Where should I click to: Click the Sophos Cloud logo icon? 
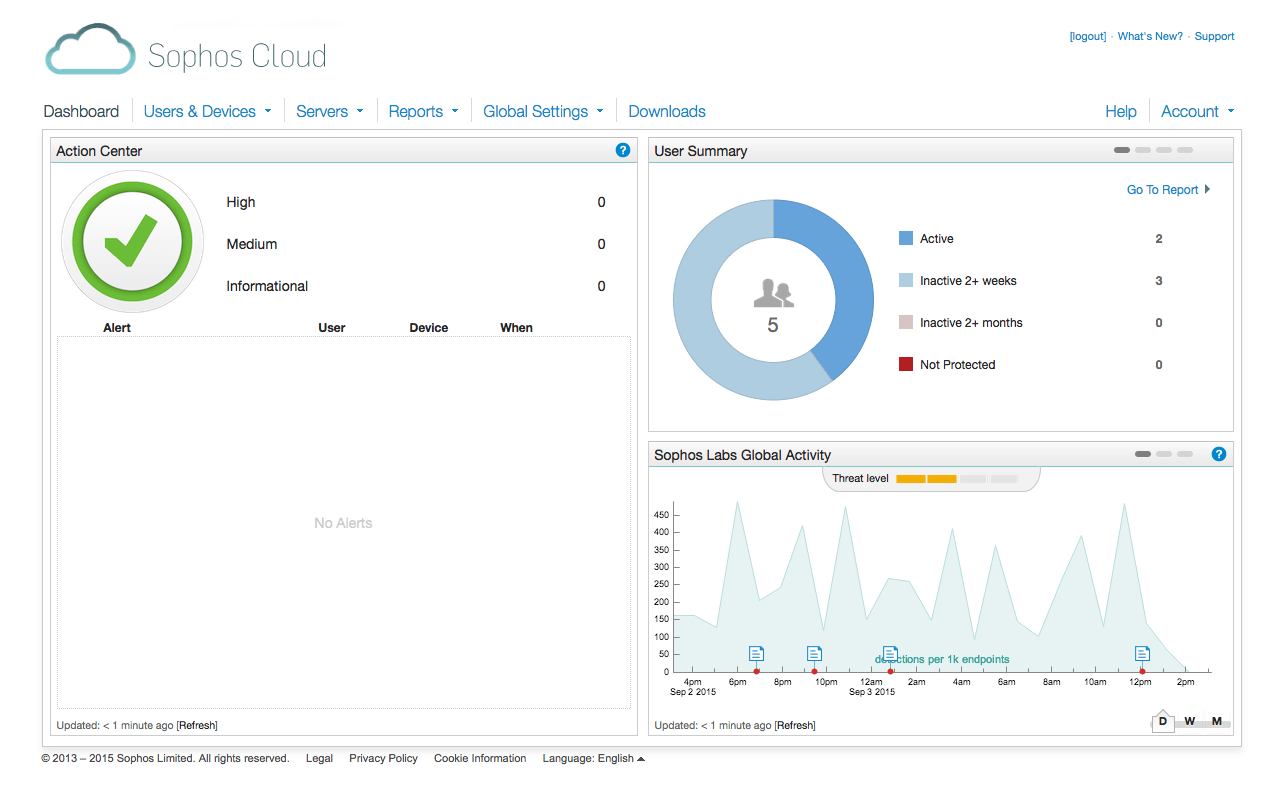click(90, 51)
